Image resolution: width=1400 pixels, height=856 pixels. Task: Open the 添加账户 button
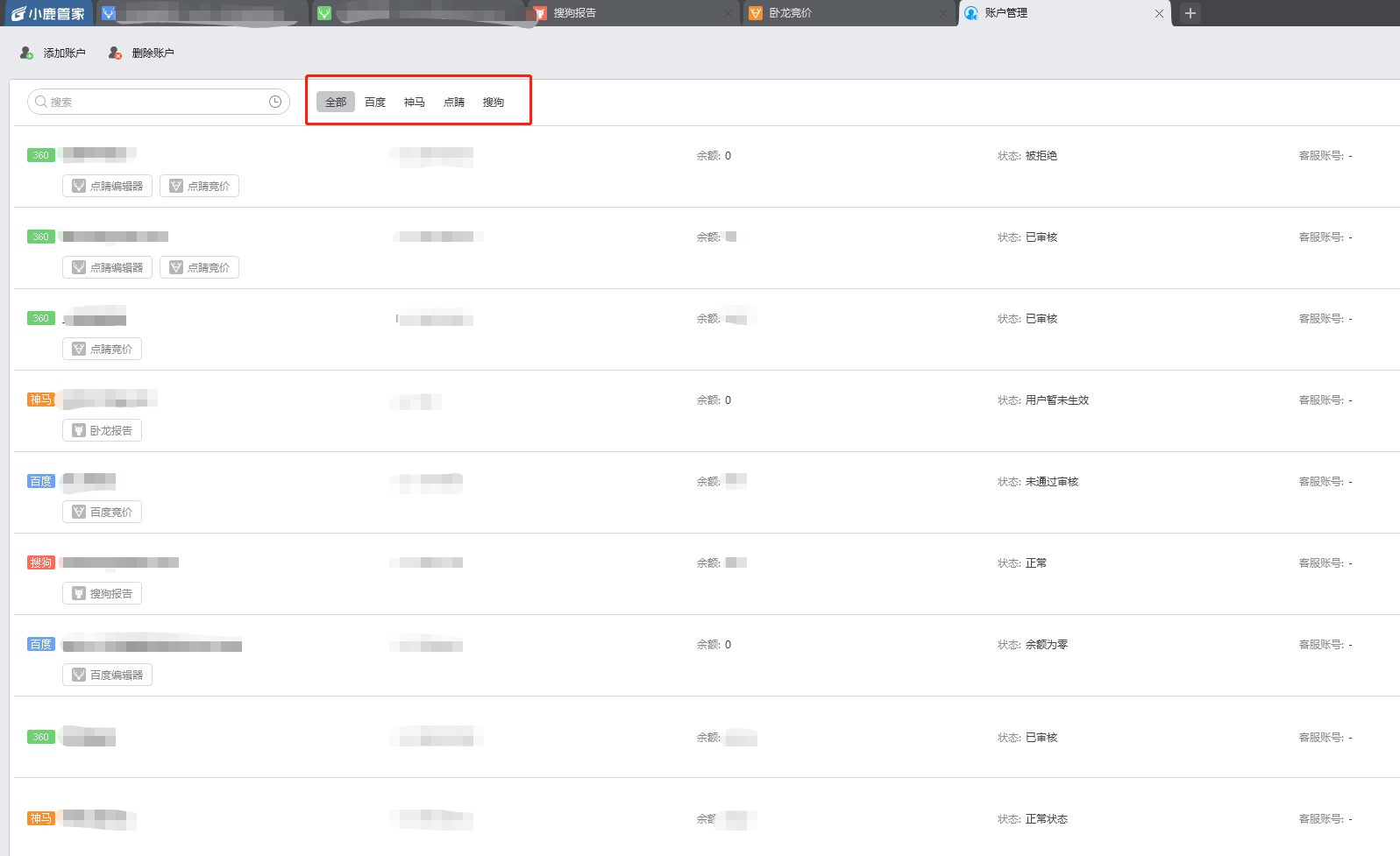click(x=53, y=53)
